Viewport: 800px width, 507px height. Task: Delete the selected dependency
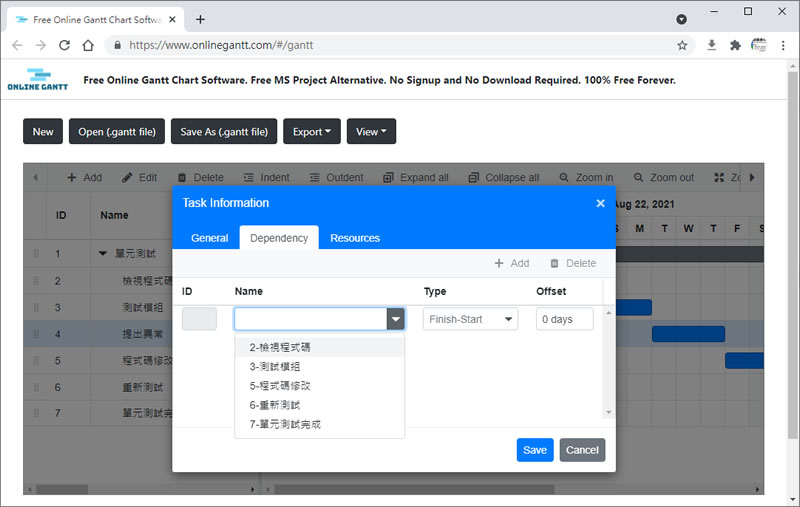point(573,263)
